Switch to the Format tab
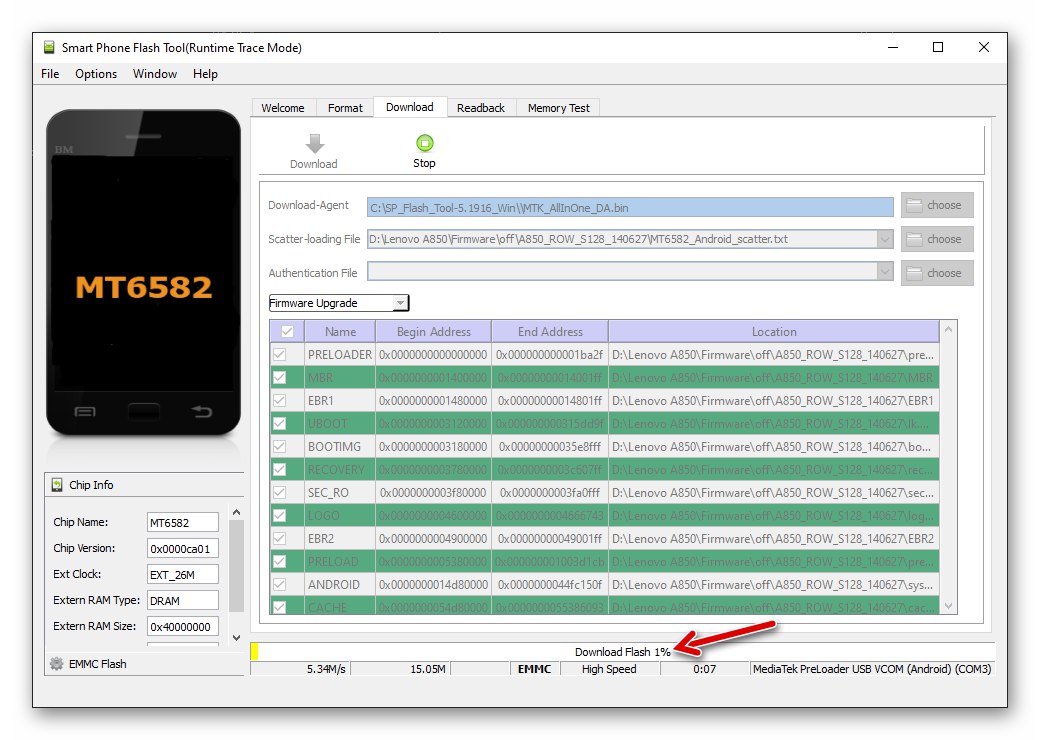This screenshot has width=1040, height=740. pyautogui.click(x=345, y=107)
